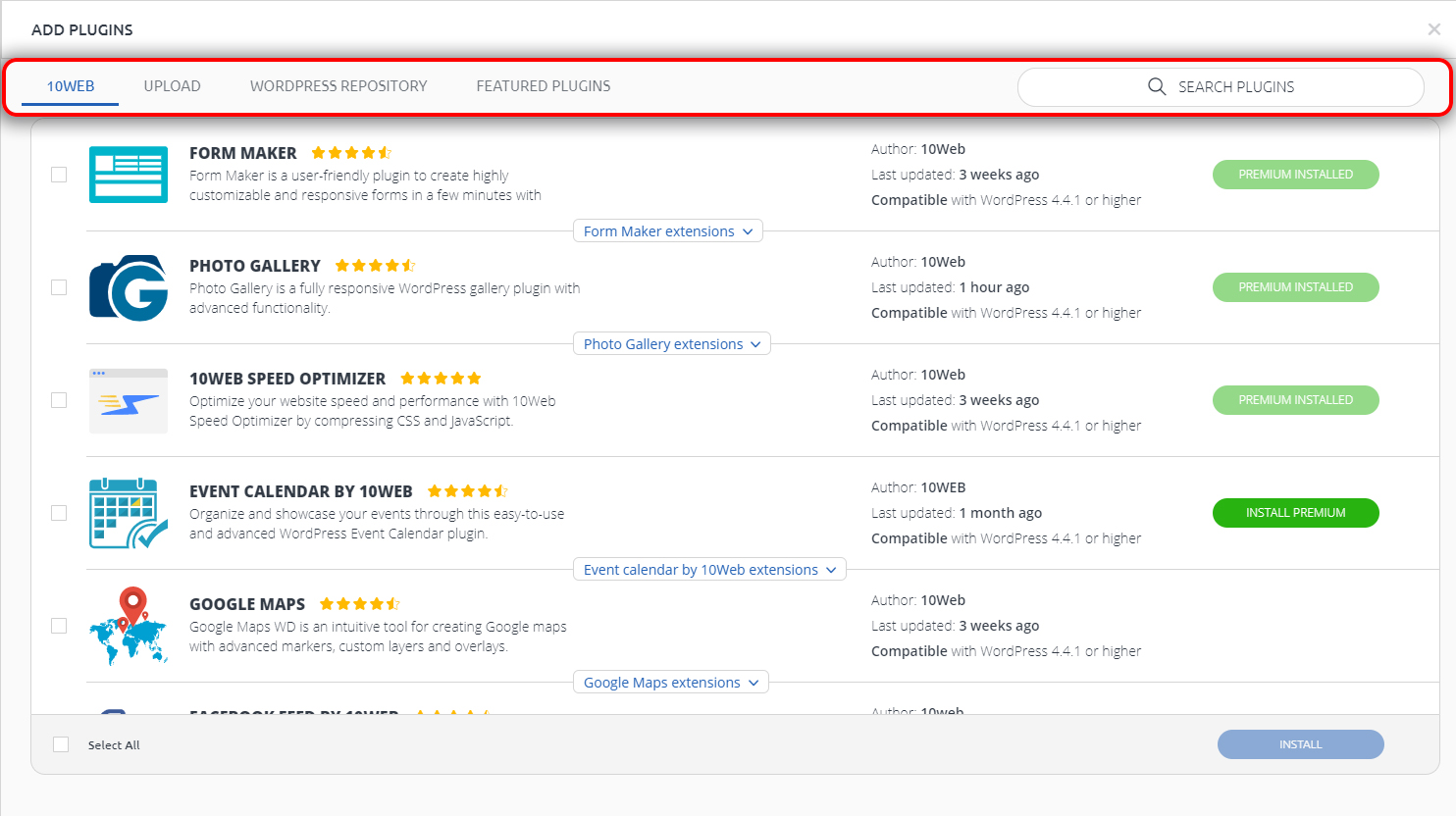Screen dimensions: 1456x816
Task: Check the 10Web Speed Optimizer checkbox
Action: (59, 400)
